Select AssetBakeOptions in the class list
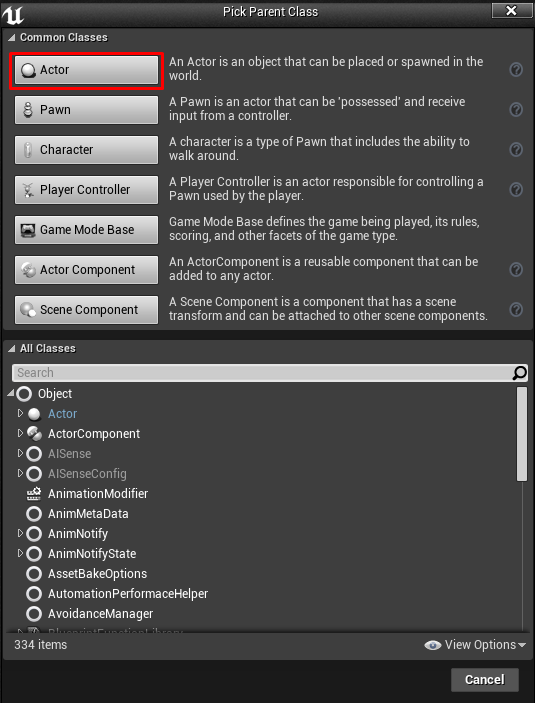 [x=97, y=574]
